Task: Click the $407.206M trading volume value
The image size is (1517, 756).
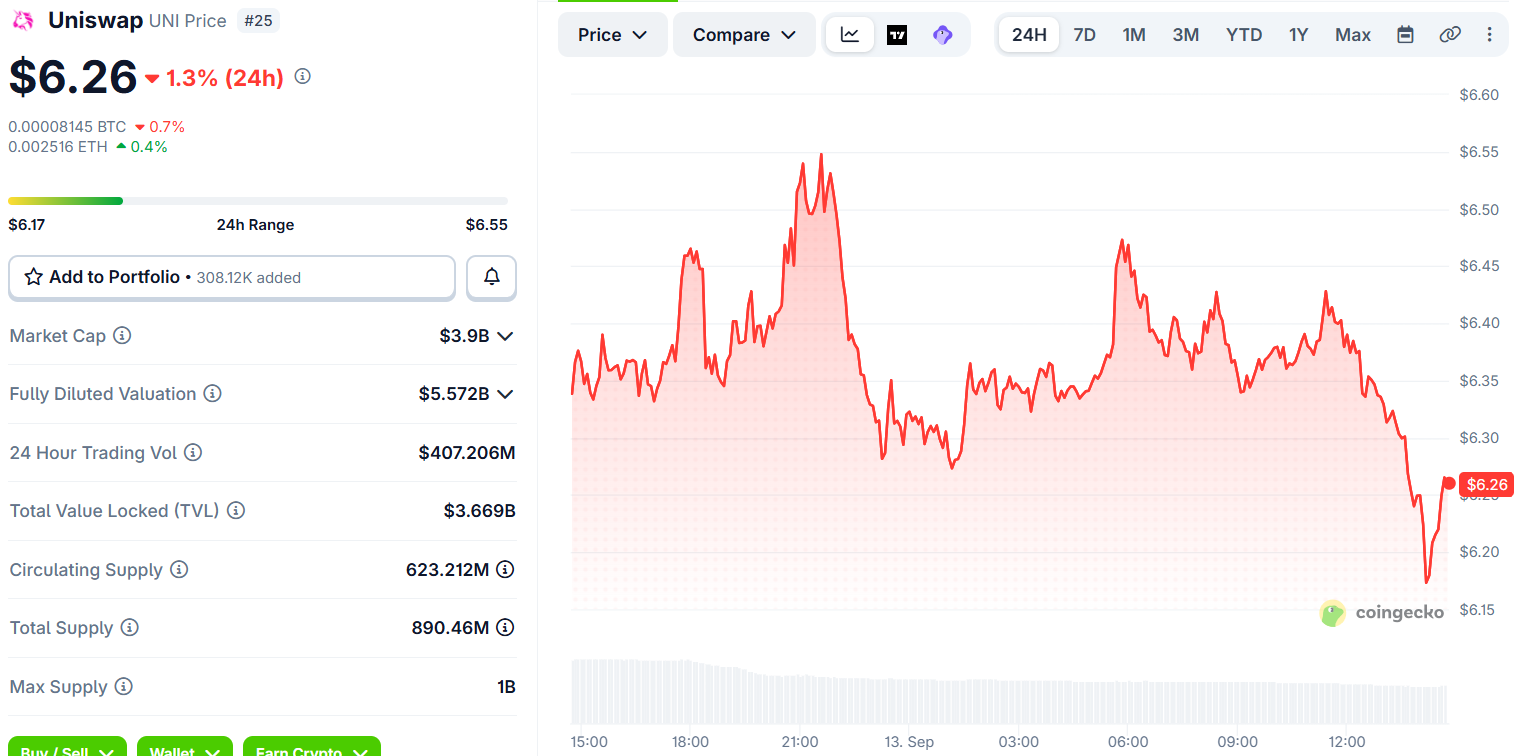Action: coord(467,453)
